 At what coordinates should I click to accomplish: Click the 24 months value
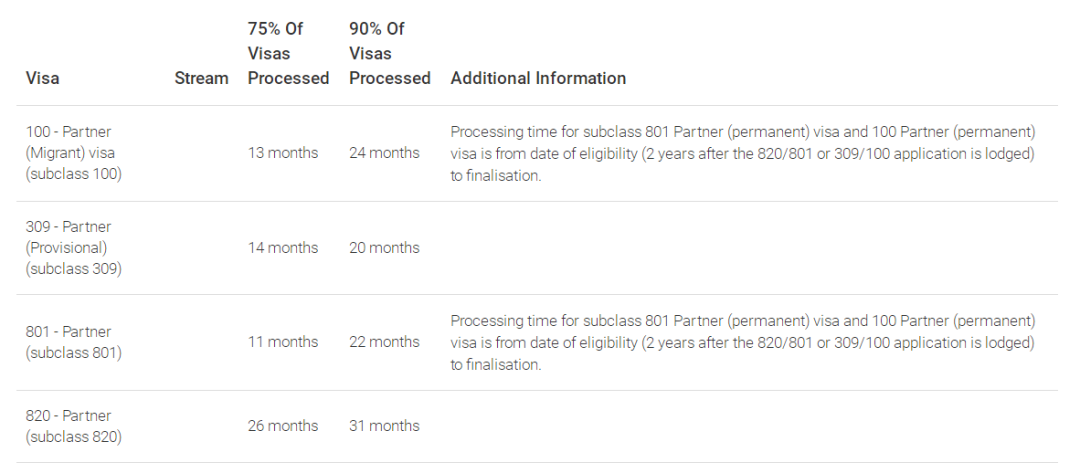click(x=384, y=153)
